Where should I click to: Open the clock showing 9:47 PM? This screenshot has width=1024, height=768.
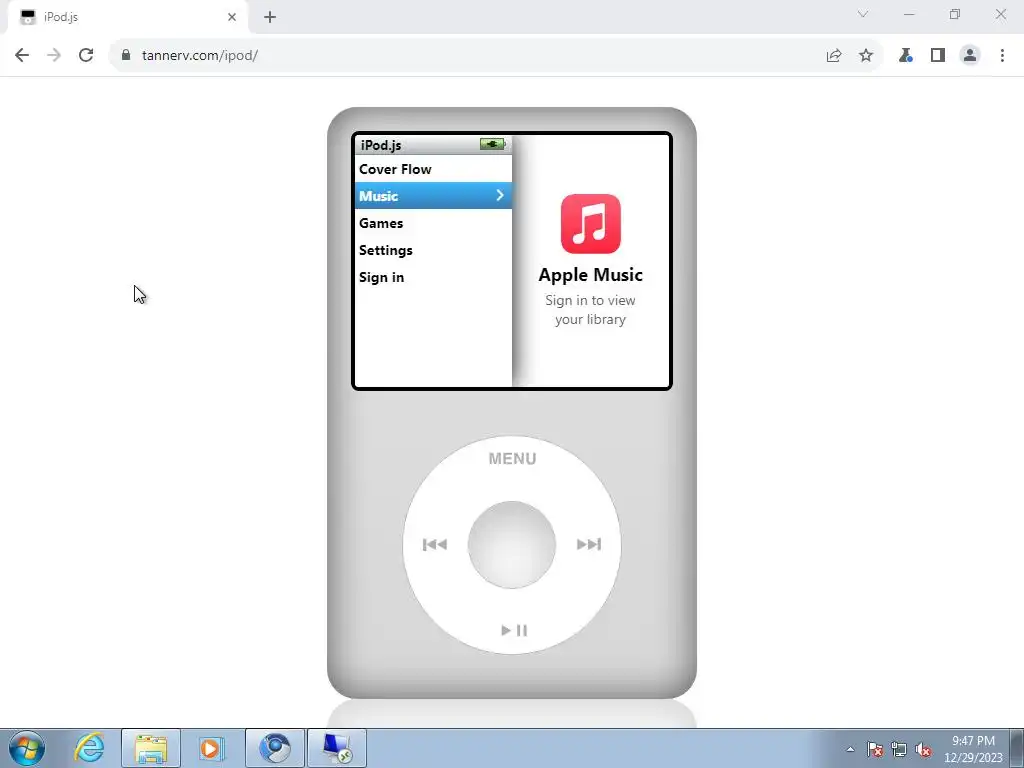click(973, 749)
